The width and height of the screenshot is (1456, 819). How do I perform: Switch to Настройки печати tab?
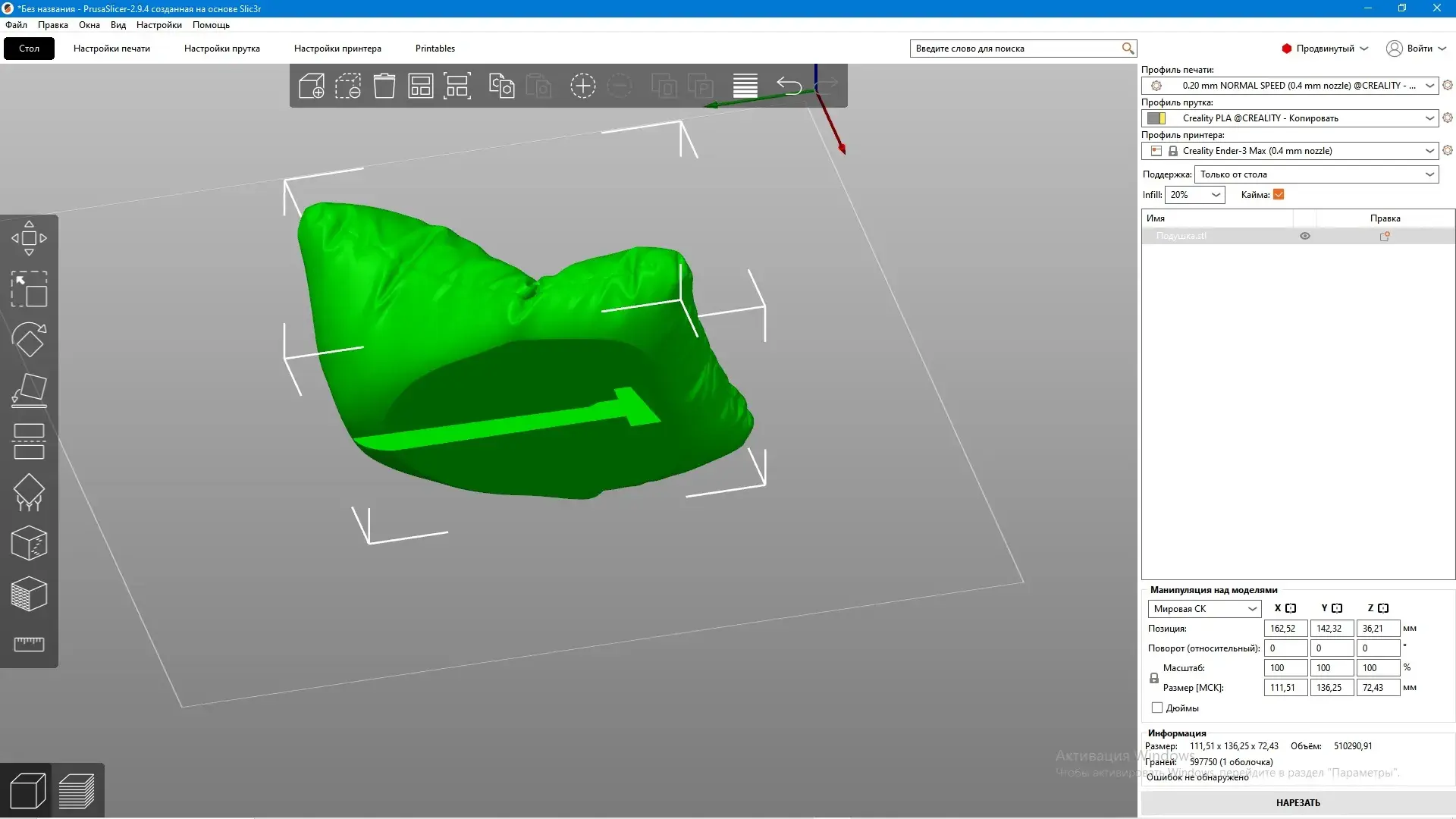pyautogui.click(x=111, y=49)
